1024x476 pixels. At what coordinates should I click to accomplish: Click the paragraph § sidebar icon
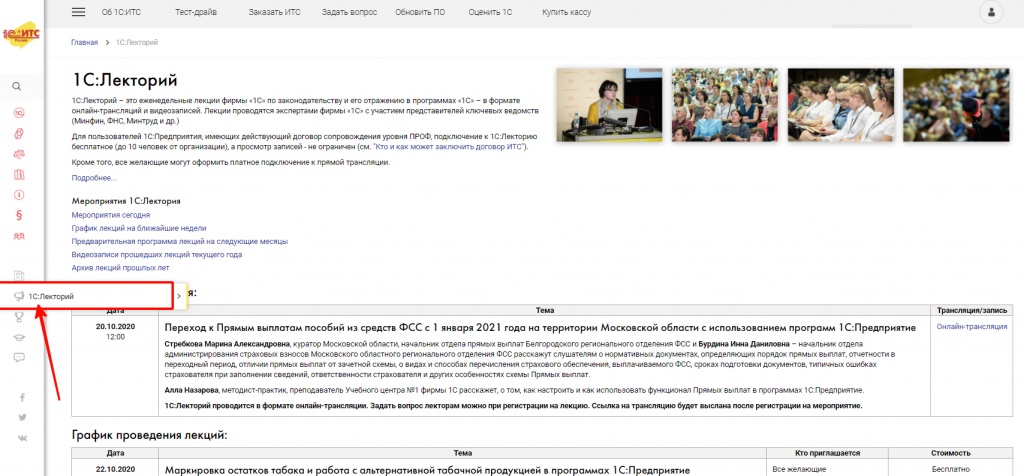point(19,215)
